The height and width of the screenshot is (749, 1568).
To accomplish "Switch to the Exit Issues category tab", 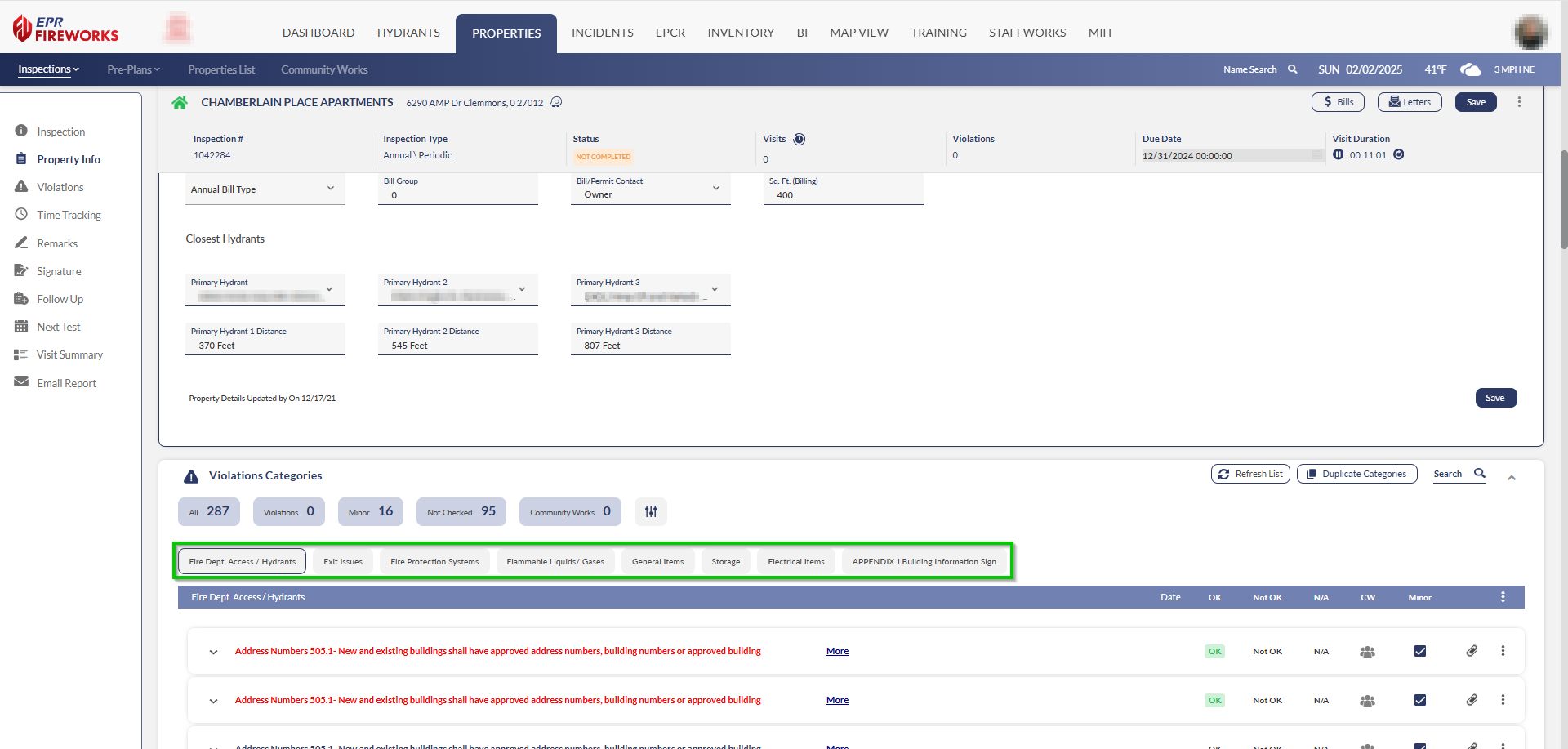I will click(x=343, y=562).
